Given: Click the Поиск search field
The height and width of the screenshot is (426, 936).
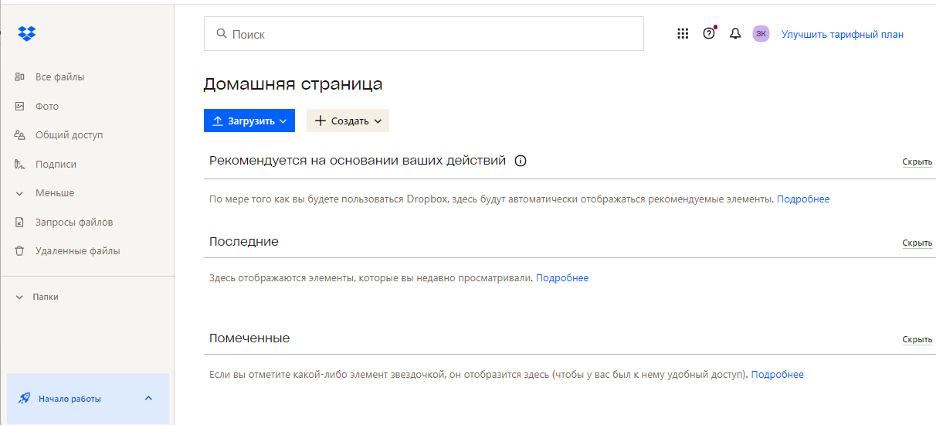Looking at the screenshot, I should coord(424,33).
